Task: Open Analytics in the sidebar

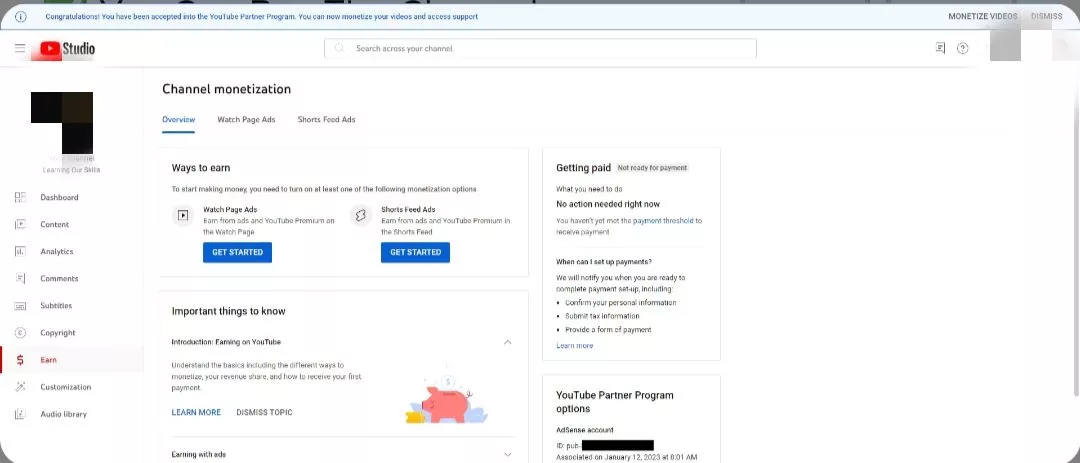Action: pyautogui.click(x=72, y=251)
